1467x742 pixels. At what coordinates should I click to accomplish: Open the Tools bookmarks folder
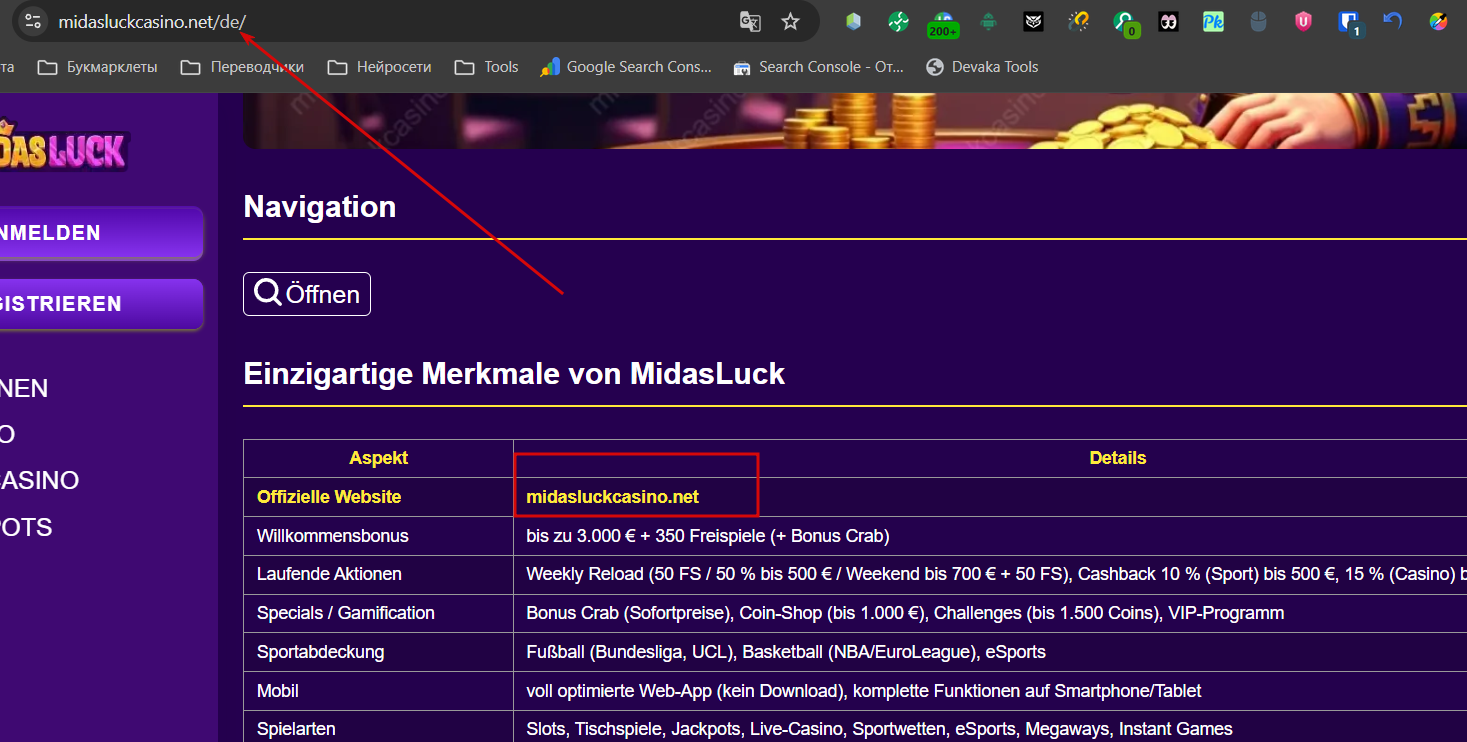[487, 67]
